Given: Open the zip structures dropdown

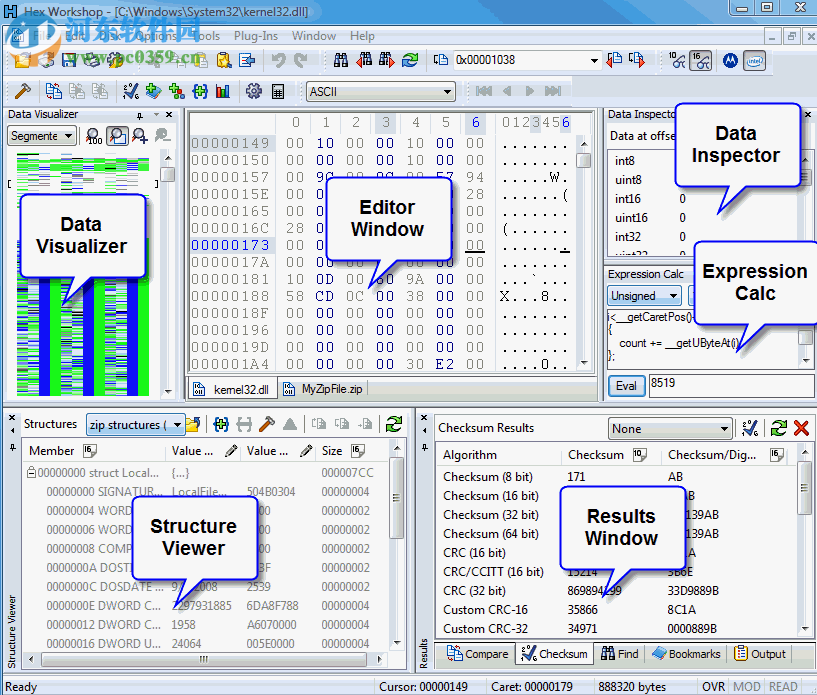Looking at the screenshot, I should pos(134,424).
